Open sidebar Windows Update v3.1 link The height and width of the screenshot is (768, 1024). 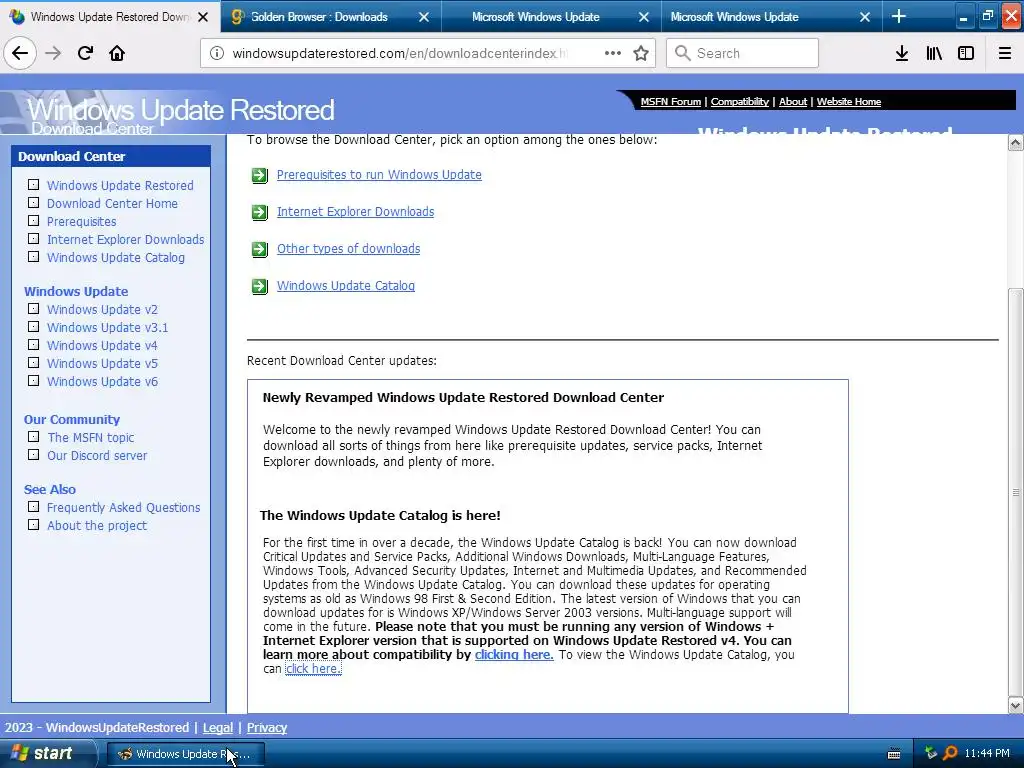pyautogui.click(x=108, y=328)
